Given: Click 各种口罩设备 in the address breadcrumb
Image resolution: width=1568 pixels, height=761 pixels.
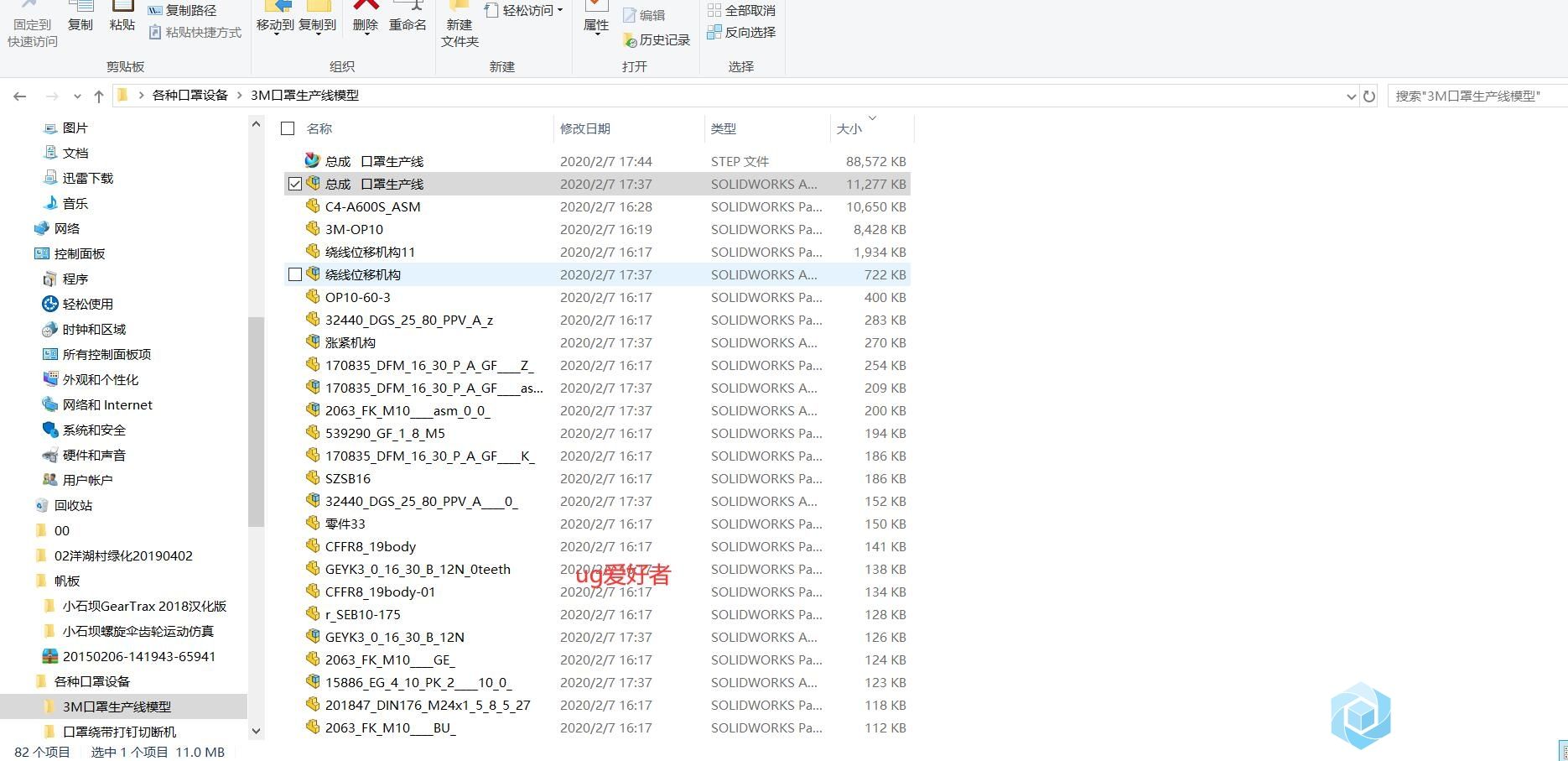Looking at the screenshot, I should click(190, 96).
